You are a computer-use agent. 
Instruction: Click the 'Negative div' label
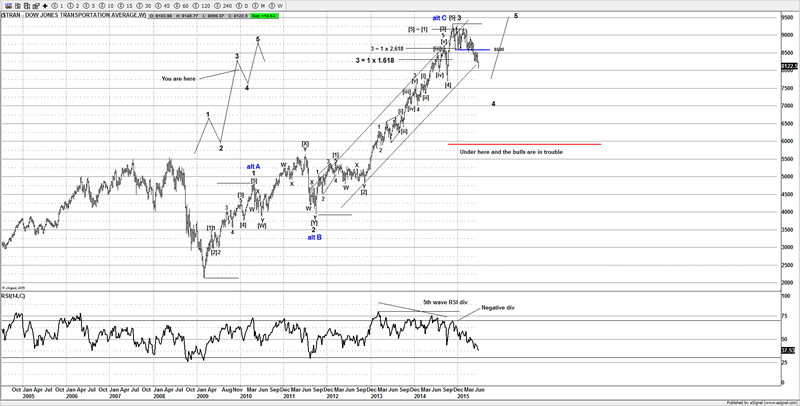pos(498,308)
